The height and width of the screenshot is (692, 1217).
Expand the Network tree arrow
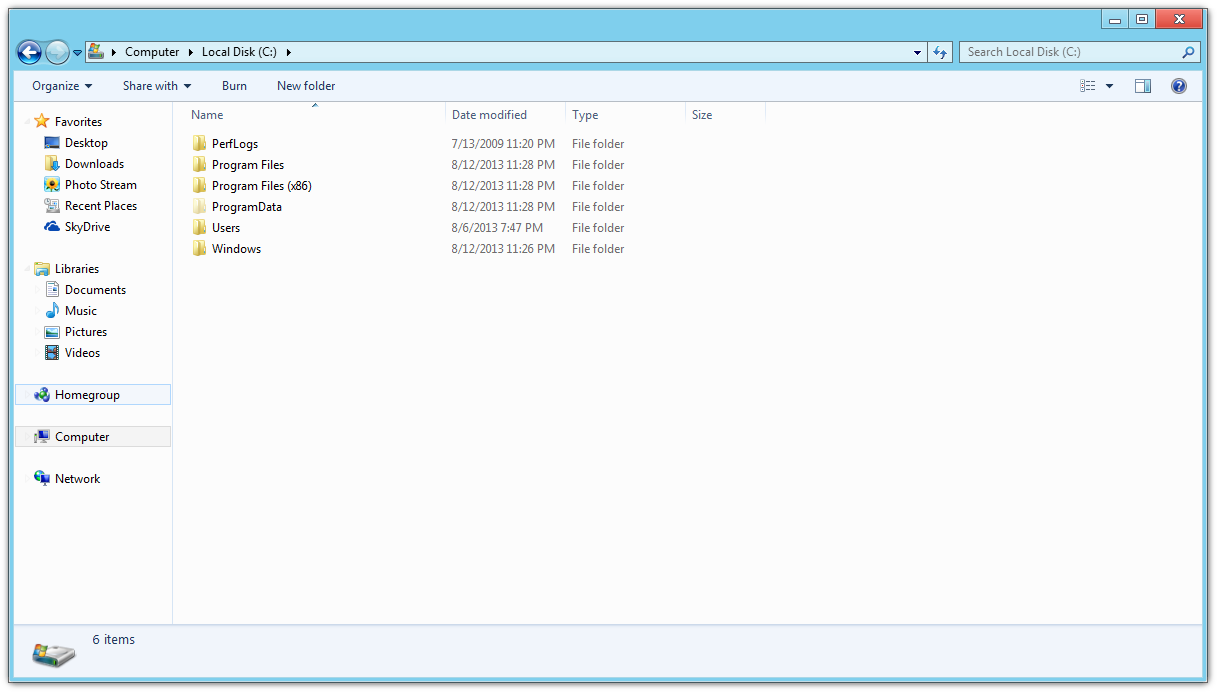pyautogui.click(x=25, y=479)
